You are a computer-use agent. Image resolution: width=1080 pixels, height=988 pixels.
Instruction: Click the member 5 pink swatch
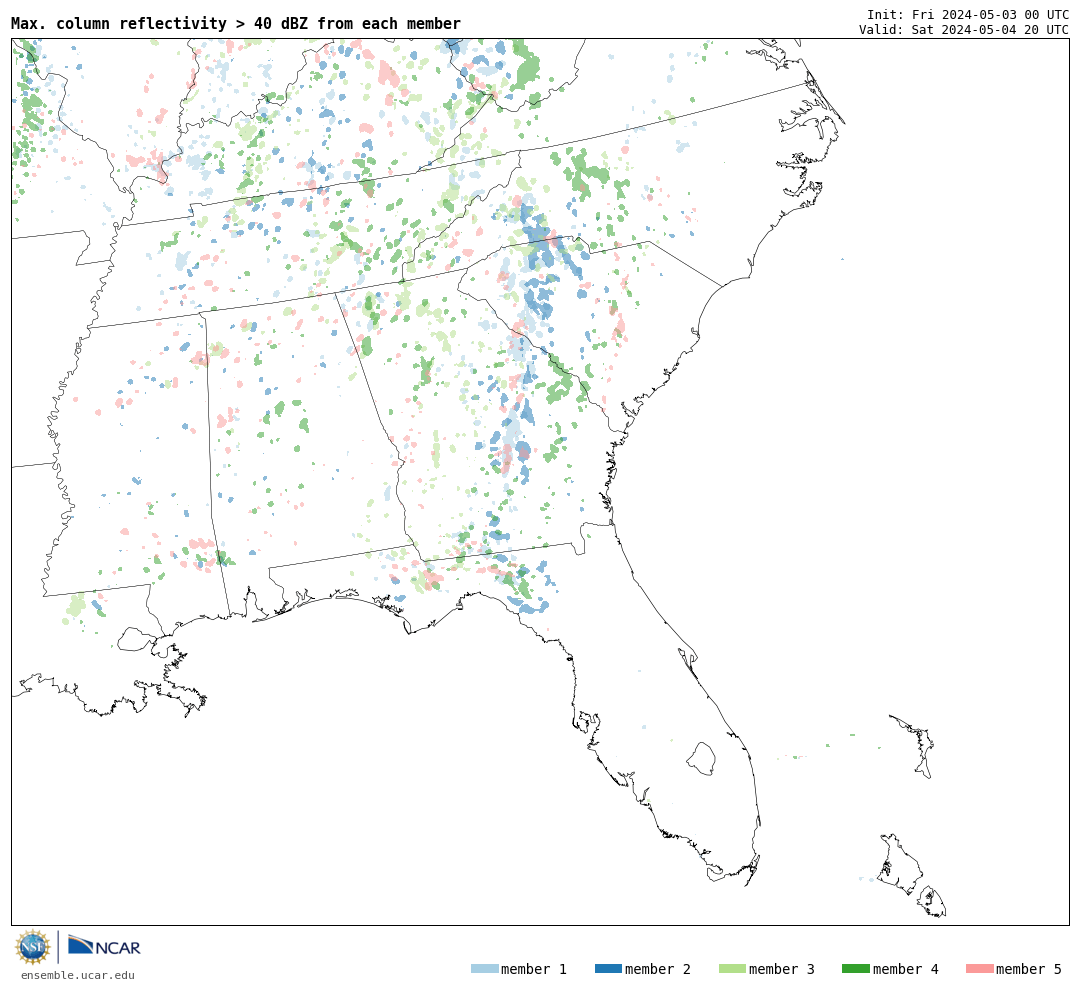pos(979,969)
